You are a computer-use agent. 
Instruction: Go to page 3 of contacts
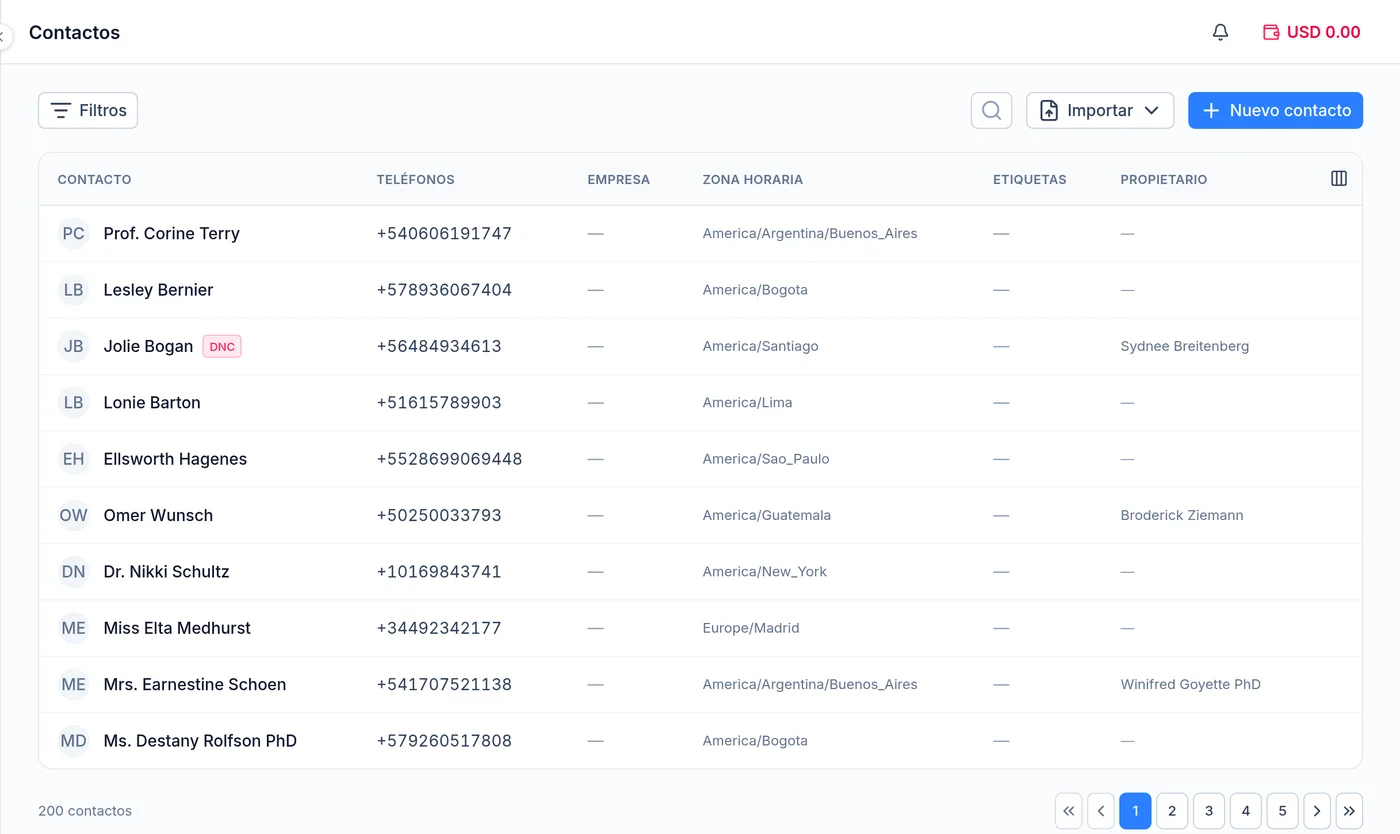pyautogui.click(x=1209, y=811)
